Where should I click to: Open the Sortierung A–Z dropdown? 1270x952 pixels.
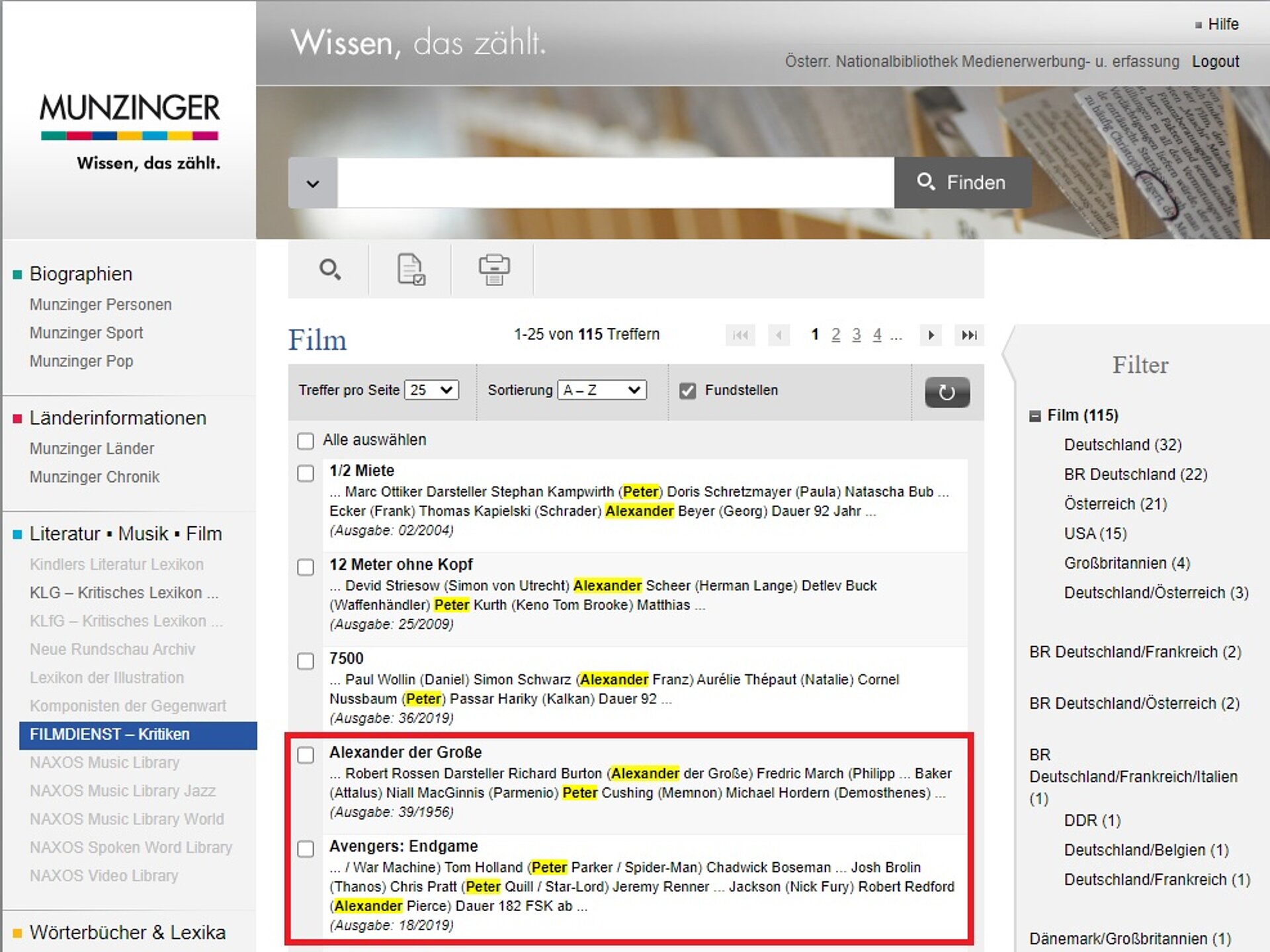(602, 390)
